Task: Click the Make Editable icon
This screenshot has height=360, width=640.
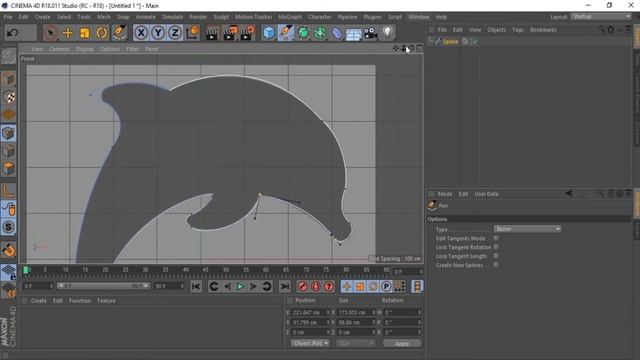Action: 8,56
